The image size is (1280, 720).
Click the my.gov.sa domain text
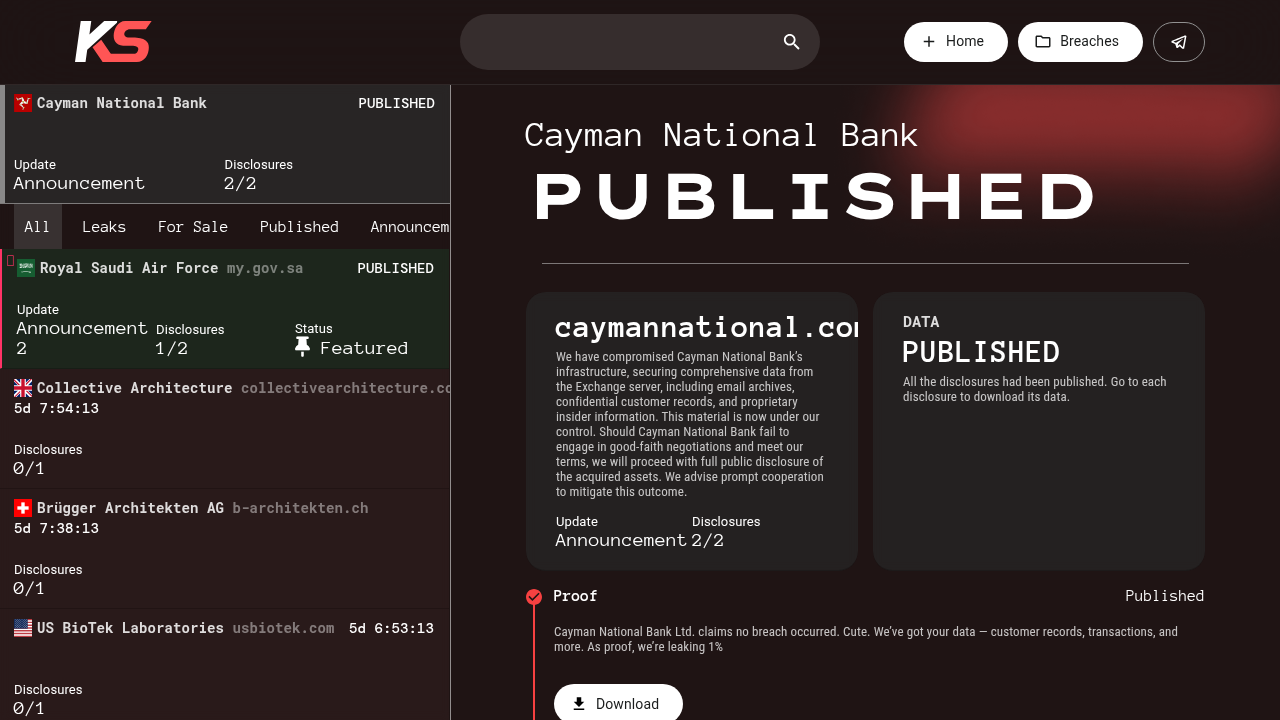point(265,268)
